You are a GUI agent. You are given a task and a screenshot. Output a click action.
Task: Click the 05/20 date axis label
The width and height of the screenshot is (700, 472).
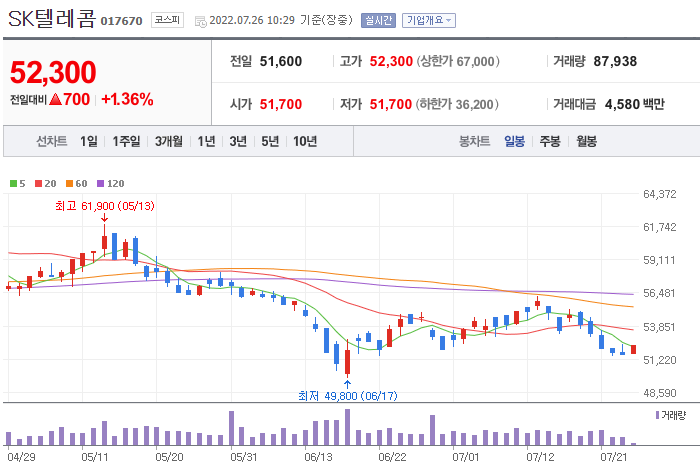tap(169, 457)
